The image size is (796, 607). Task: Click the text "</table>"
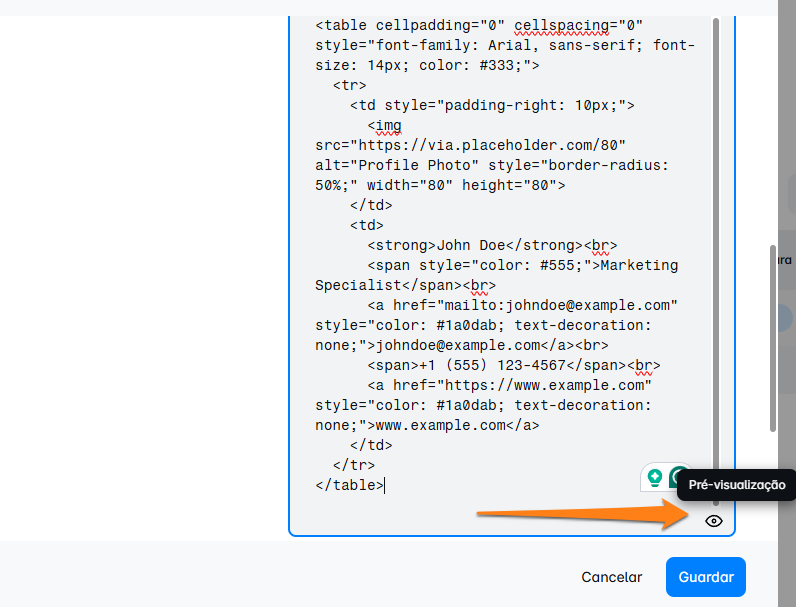click(x=349, y=485)
